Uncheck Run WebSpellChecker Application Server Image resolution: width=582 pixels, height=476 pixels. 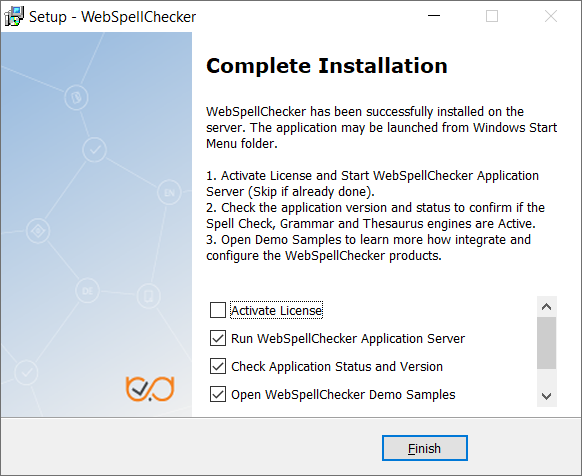218,338
